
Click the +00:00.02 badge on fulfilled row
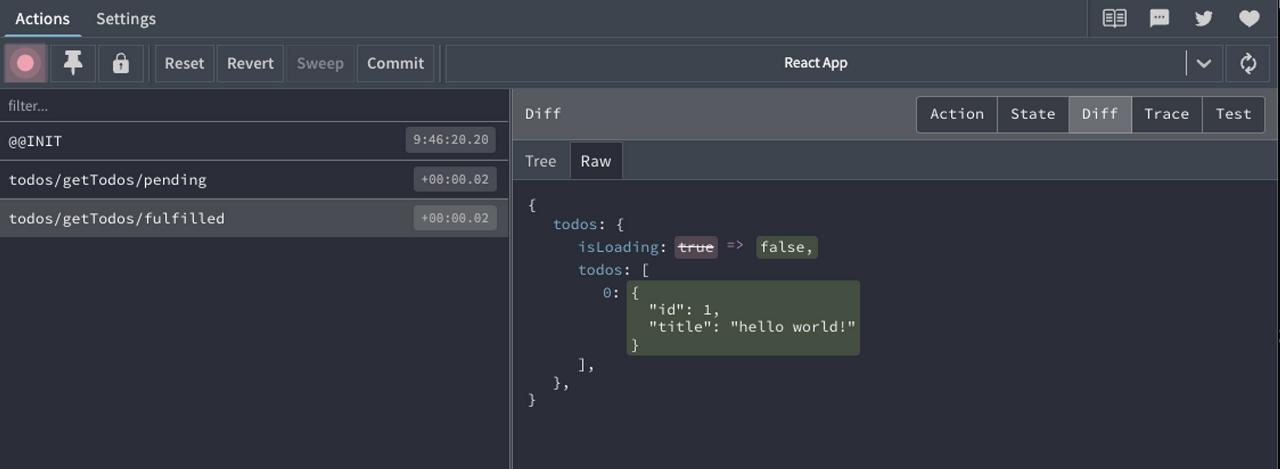(455, 218)
